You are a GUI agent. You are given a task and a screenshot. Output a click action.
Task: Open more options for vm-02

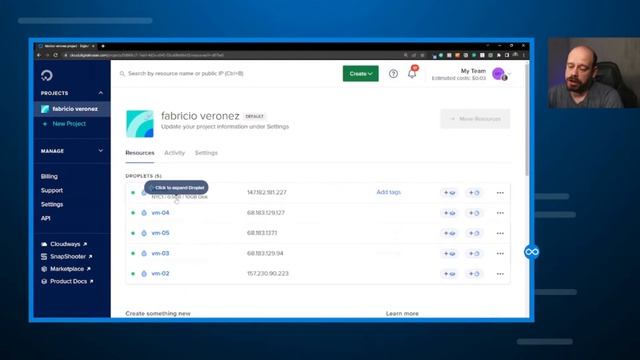[500, 273]
